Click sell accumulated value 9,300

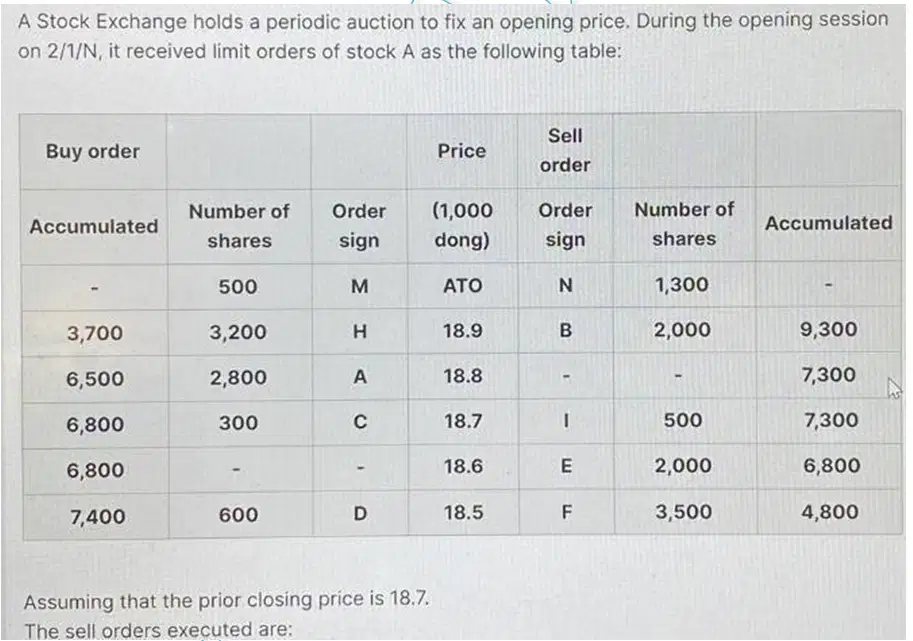click(x=828, y=330)
